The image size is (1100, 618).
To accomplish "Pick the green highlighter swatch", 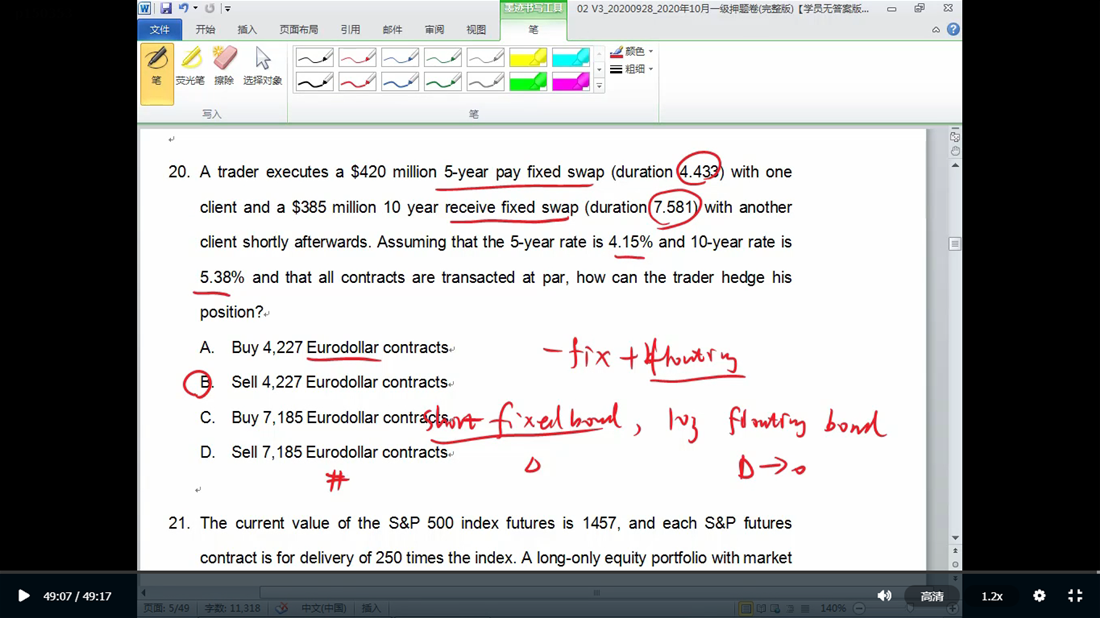I will click(x=528, y=82).
